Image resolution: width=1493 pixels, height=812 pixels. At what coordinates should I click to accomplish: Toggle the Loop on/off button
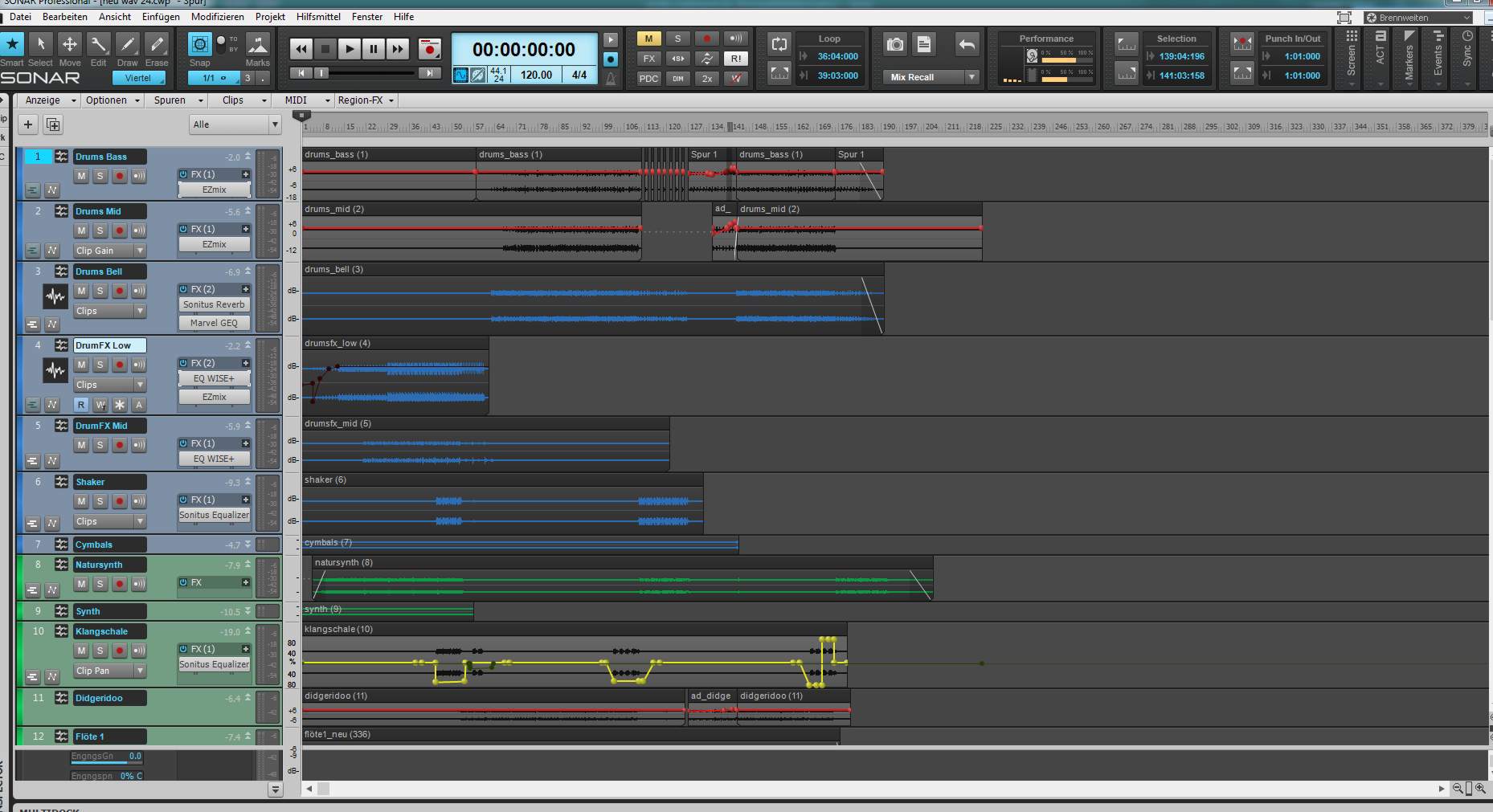click(x=779, y=44)
